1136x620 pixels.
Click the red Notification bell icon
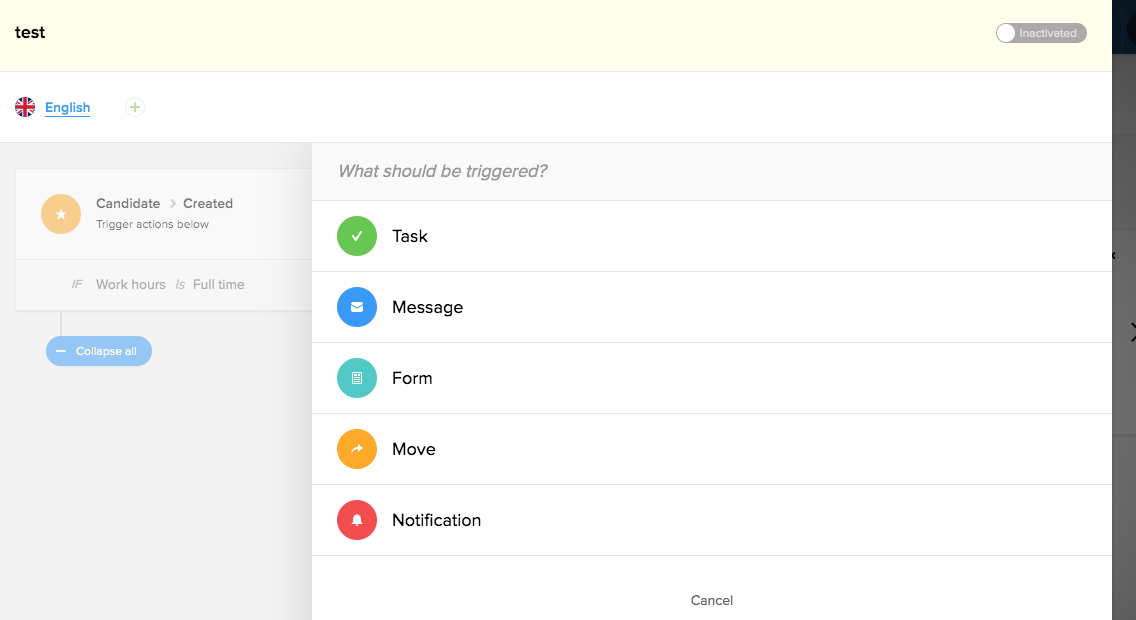point(357,520)
